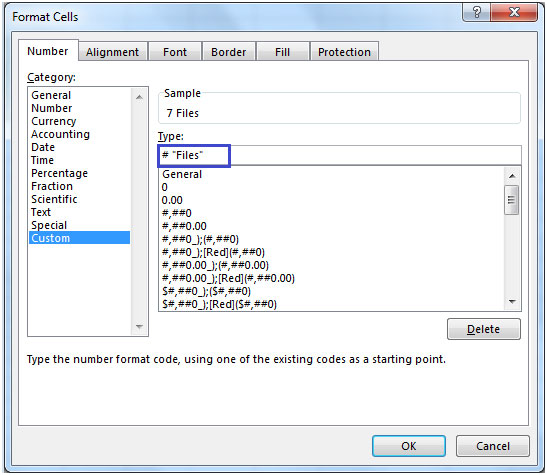Click the format list scroll-up arrow
Screen dimensions: 547x475
(512, 175)
